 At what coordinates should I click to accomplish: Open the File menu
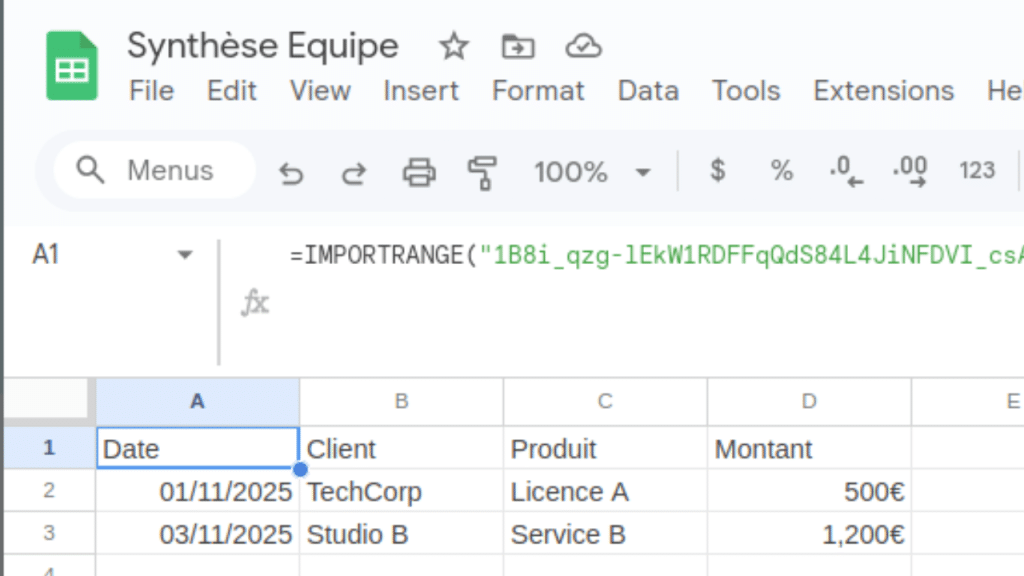click(152, 91)
